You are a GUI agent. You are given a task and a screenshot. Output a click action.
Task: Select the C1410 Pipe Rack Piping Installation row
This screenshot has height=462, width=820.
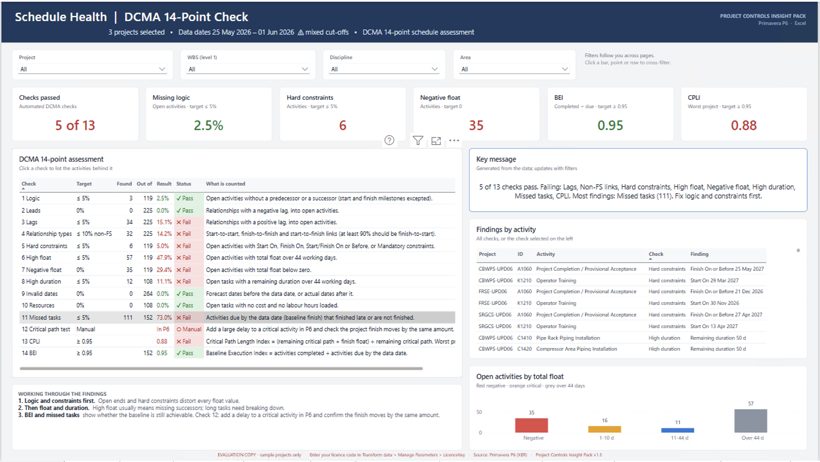(x=621, y=338)
